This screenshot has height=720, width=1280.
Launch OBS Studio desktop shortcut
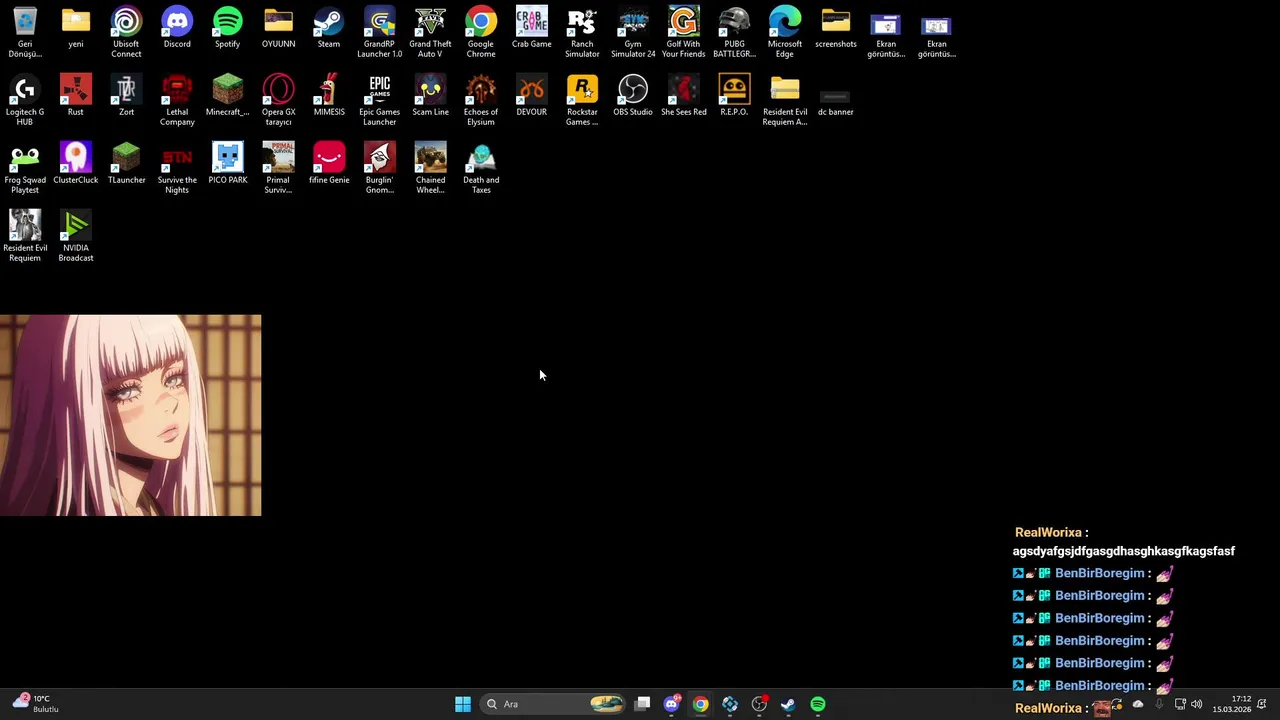click(633, 96)
